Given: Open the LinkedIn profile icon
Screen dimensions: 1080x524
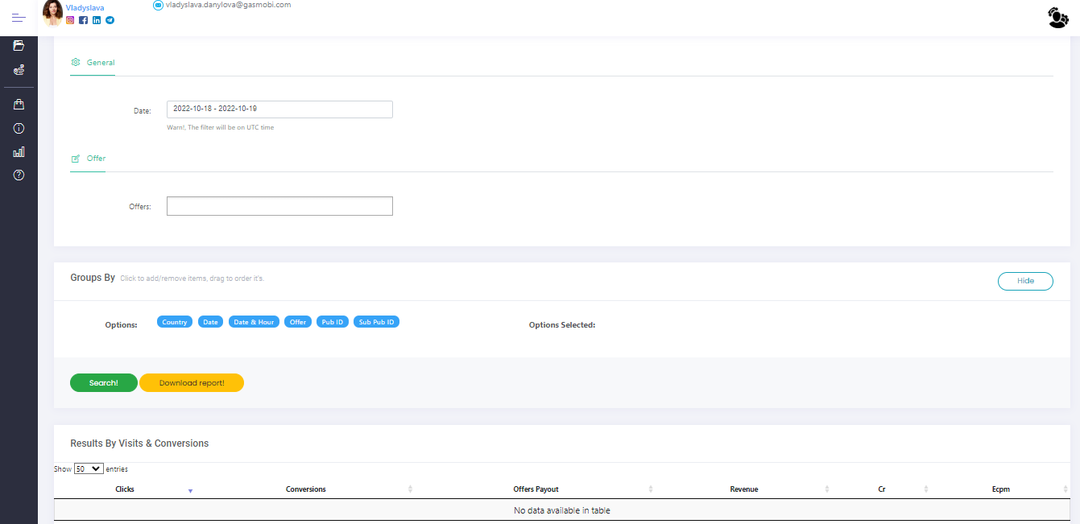Looking at the screenshot, I should (x=96, y=20).
